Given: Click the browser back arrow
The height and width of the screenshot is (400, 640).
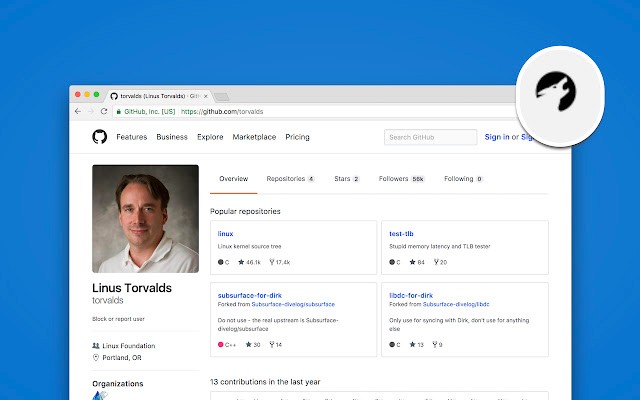Looking at the screenshot, I should 78,111.
